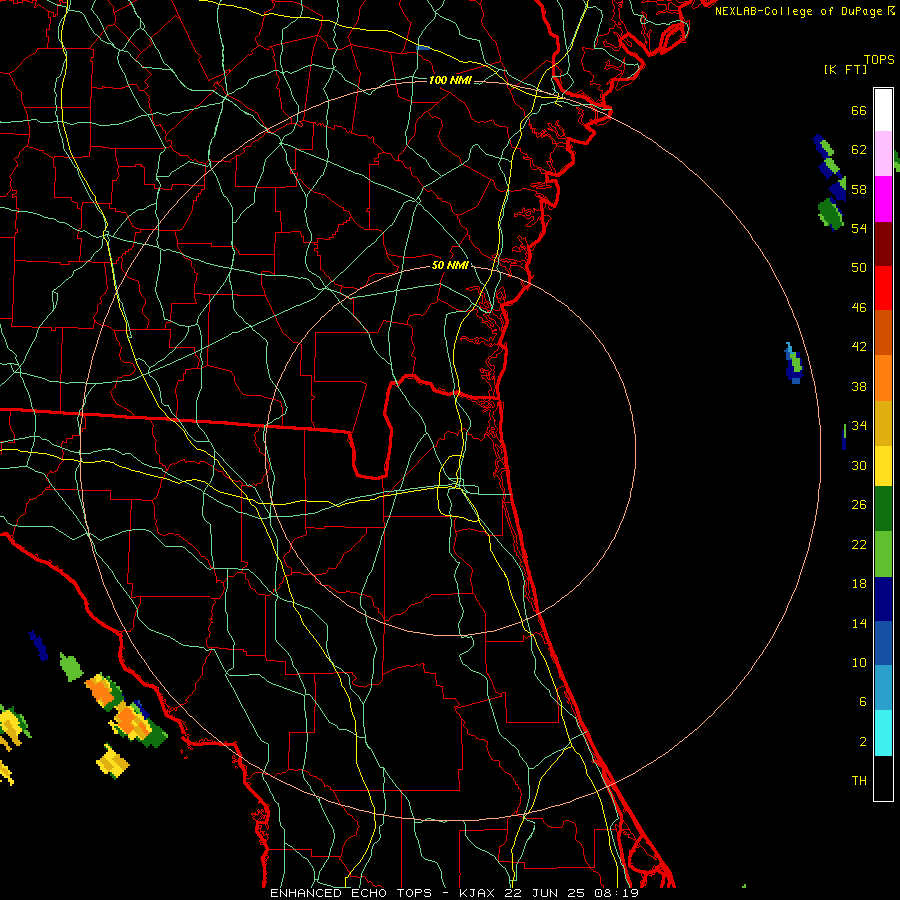
Task: Click the legend value 26
Action: 859,505
